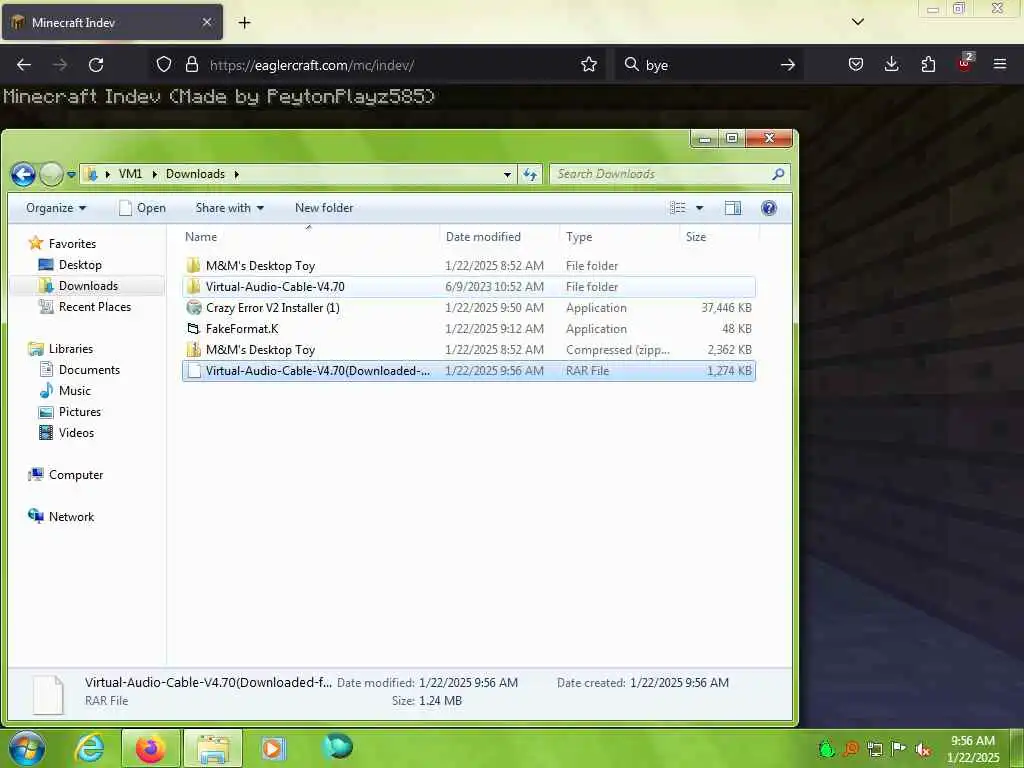
Task: Open the Documents library
Action: tap(80, 370)
